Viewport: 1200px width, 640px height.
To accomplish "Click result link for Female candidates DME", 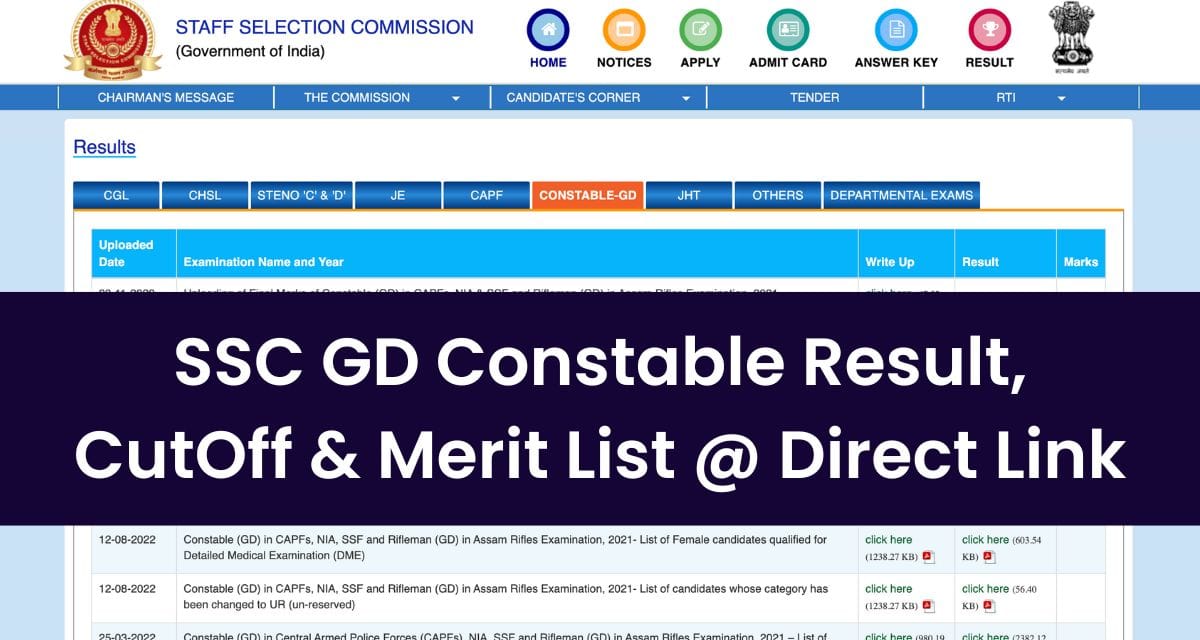I will pos(986,540).
